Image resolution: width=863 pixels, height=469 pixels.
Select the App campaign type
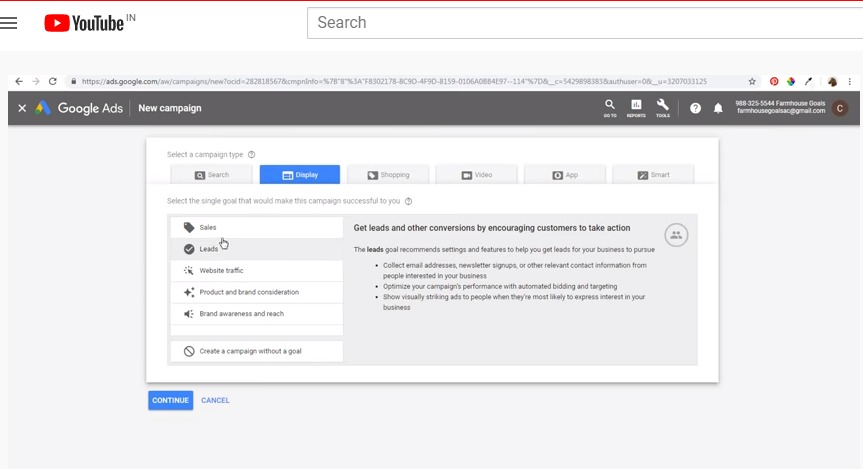point(564,175)
